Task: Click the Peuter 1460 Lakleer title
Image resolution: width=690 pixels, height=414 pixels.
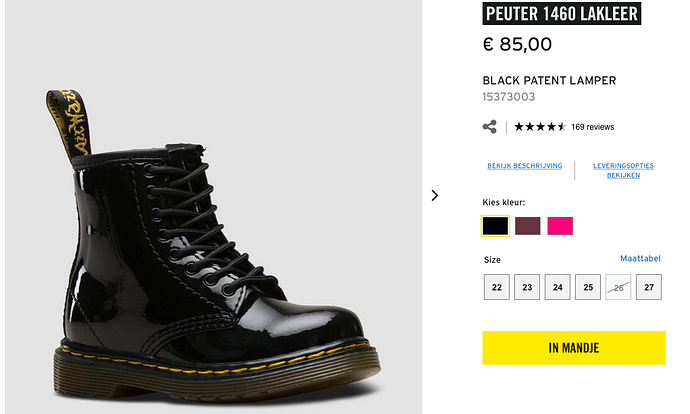Action: [x=562, y=14]
